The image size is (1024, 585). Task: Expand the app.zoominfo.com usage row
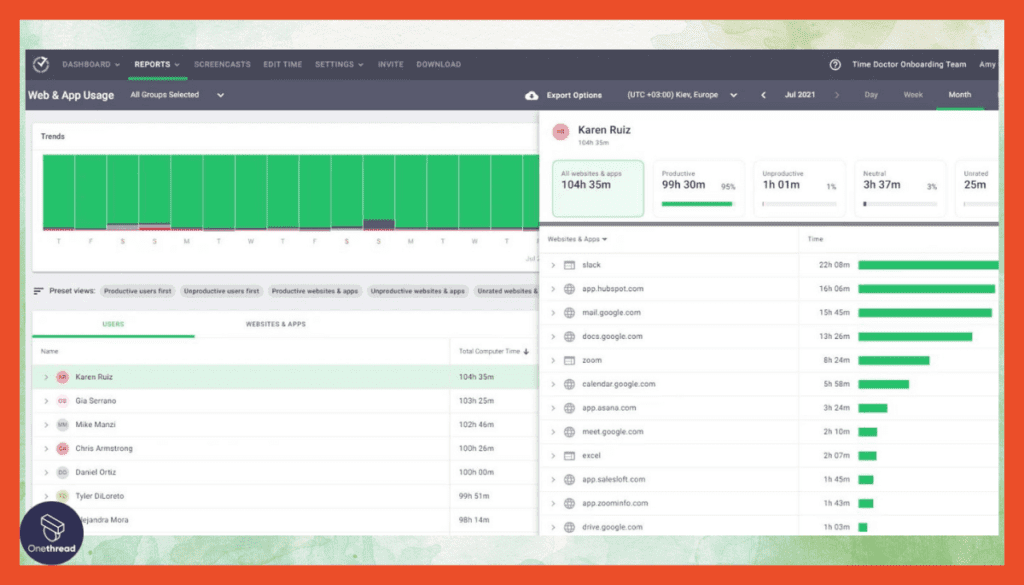click(553, 503)
